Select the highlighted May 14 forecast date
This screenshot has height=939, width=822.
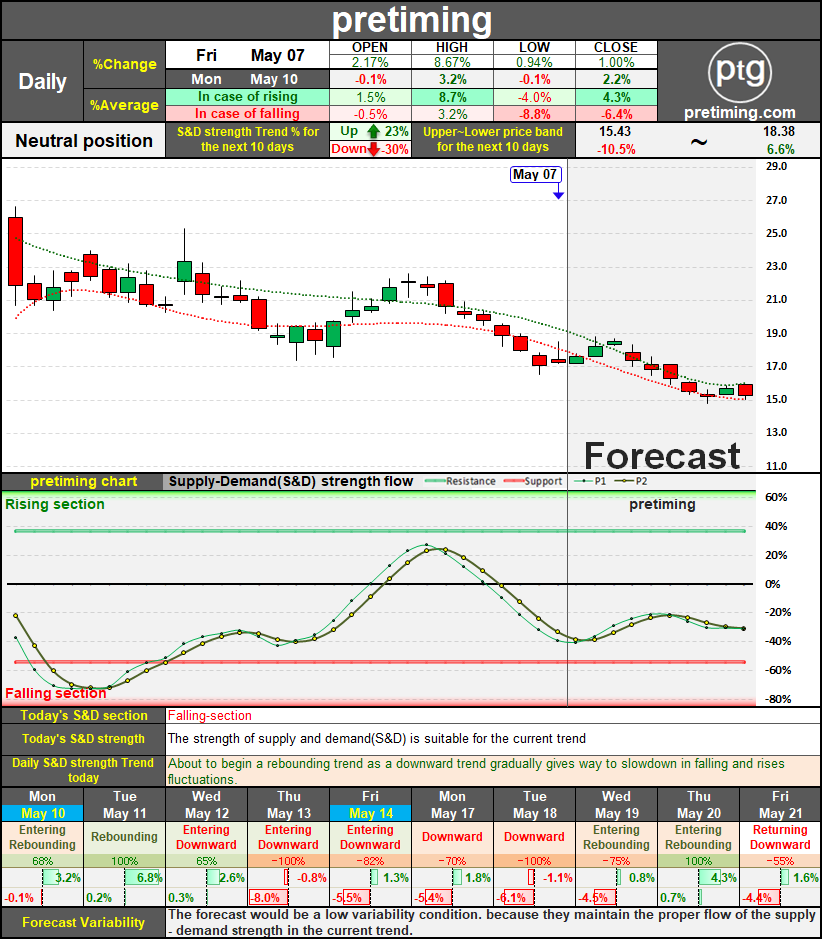[371, 813]
